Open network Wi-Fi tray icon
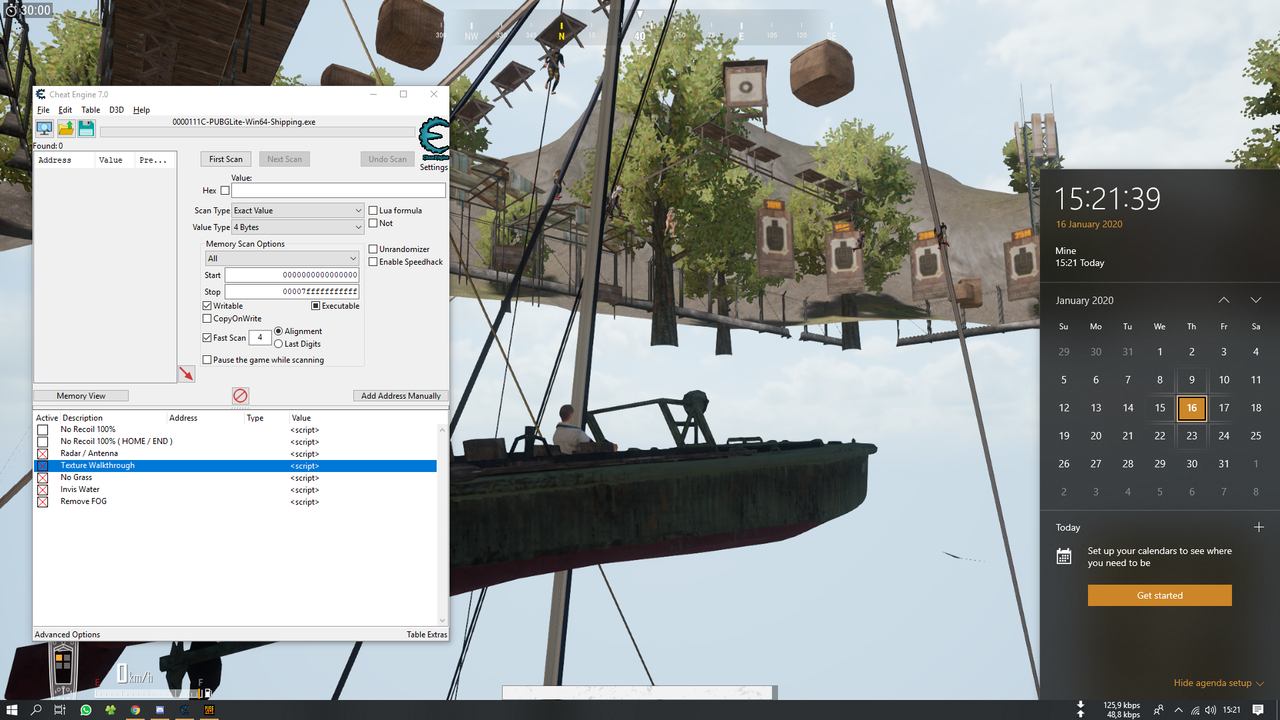Viewport: 1280px width, 720px height. (x=1194, y=709)
